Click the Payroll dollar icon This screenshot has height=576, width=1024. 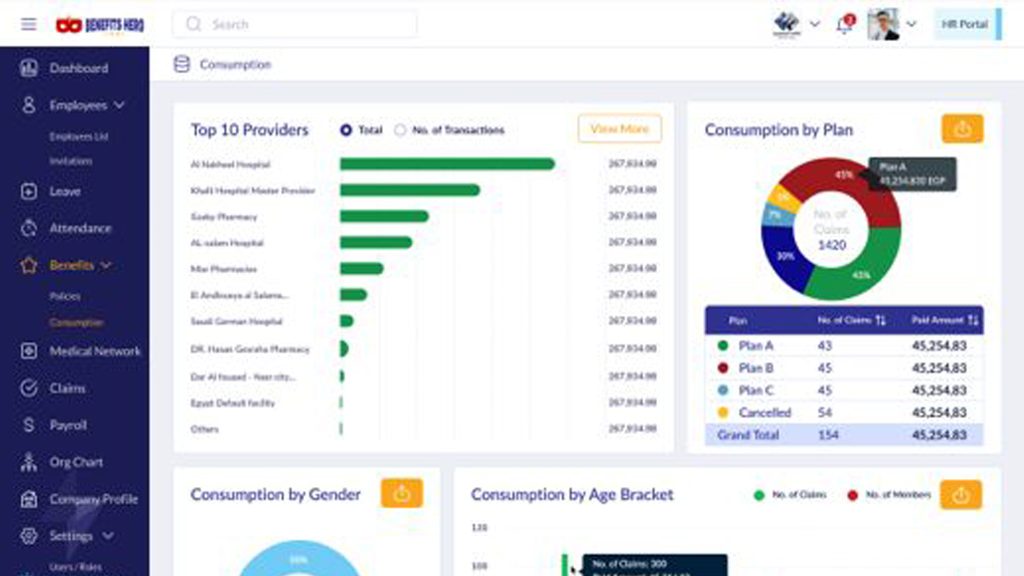click(x=29, y=425)
